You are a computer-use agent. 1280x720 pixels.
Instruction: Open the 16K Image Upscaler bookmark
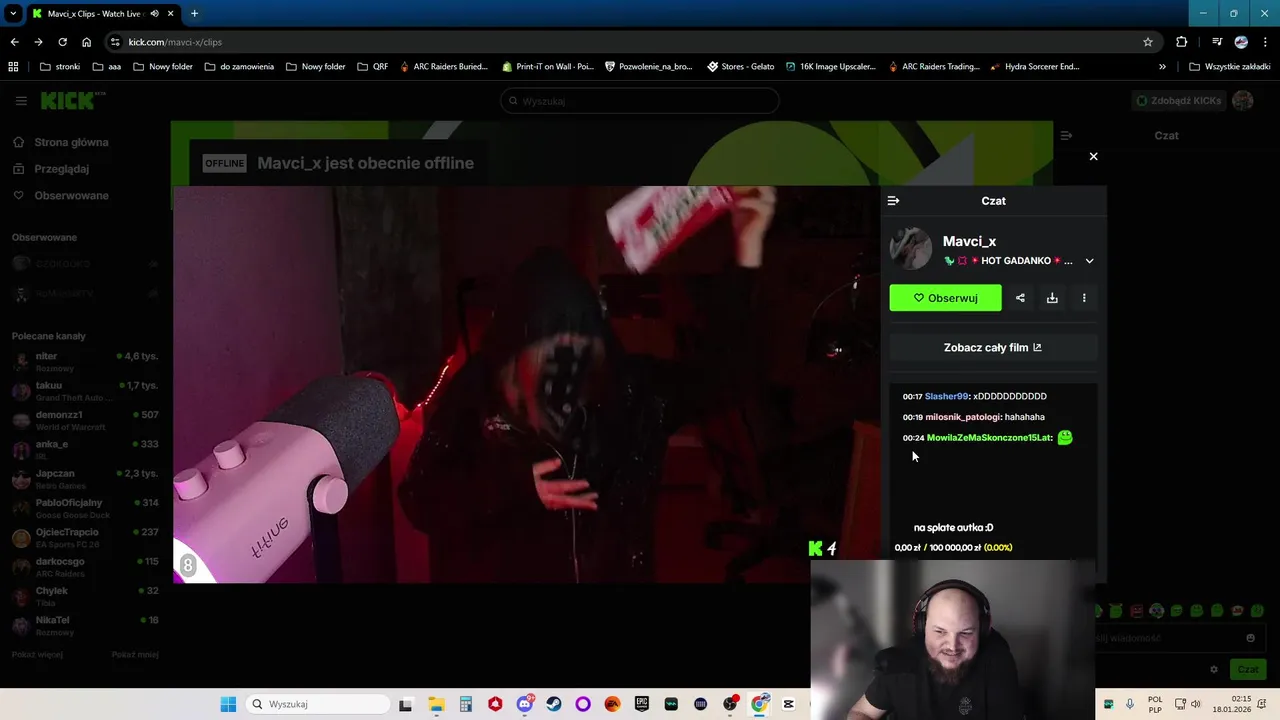pos(830,67)
